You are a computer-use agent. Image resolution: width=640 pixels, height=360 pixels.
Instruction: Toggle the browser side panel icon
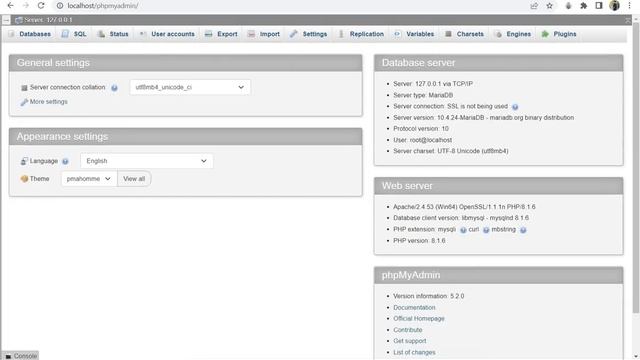(x=599, y=6)
